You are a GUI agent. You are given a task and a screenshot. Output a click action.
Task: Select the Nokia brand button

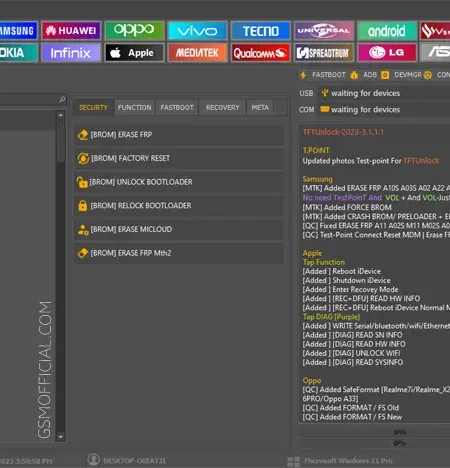pos(19,53)
